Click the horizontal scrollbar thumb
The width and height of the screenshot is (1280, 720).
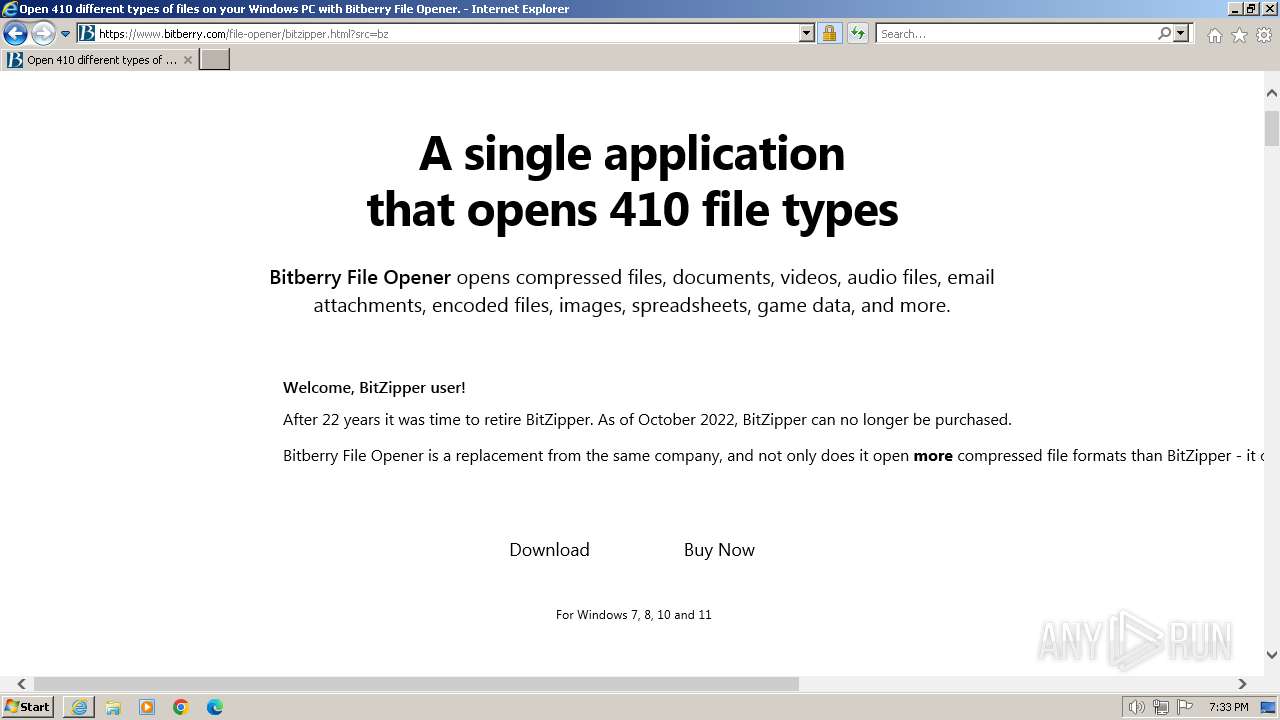click(x=416, y=684)
